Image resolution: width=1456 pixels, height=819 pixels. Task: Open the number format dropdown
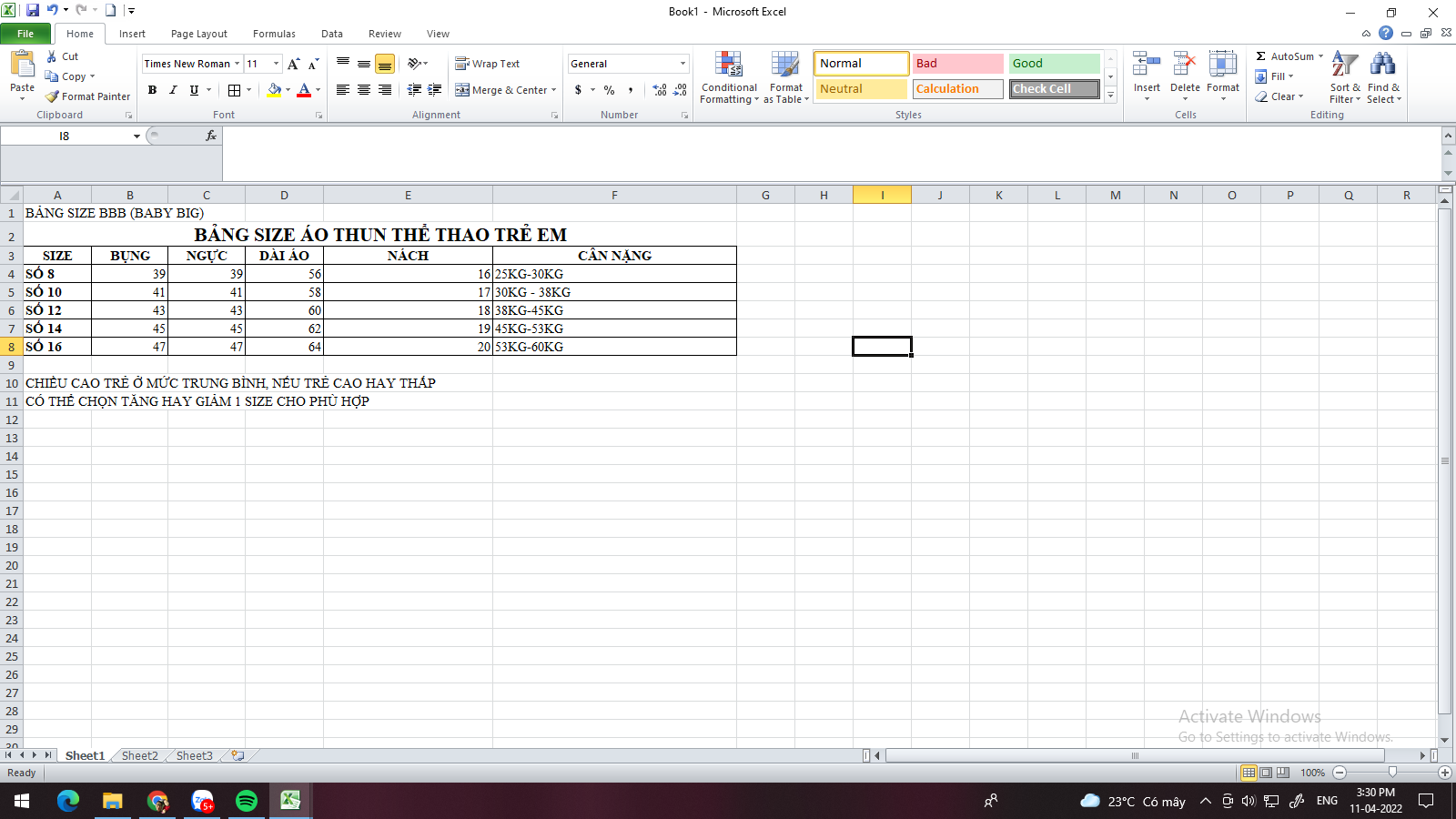coord(682,64)
